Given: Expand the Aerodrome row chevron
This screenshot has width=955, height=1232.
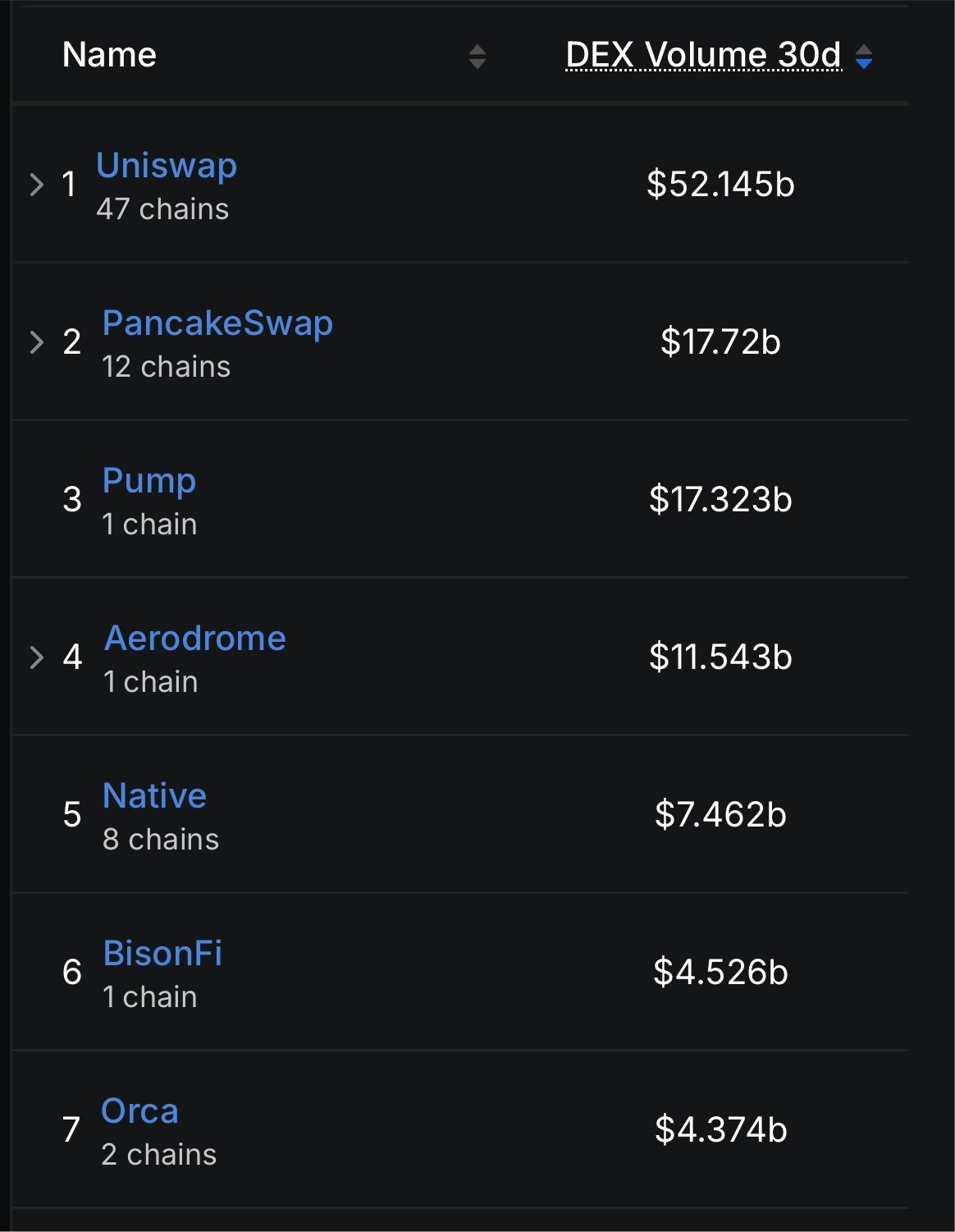Looking at the screenshot, I should [36, 657].
